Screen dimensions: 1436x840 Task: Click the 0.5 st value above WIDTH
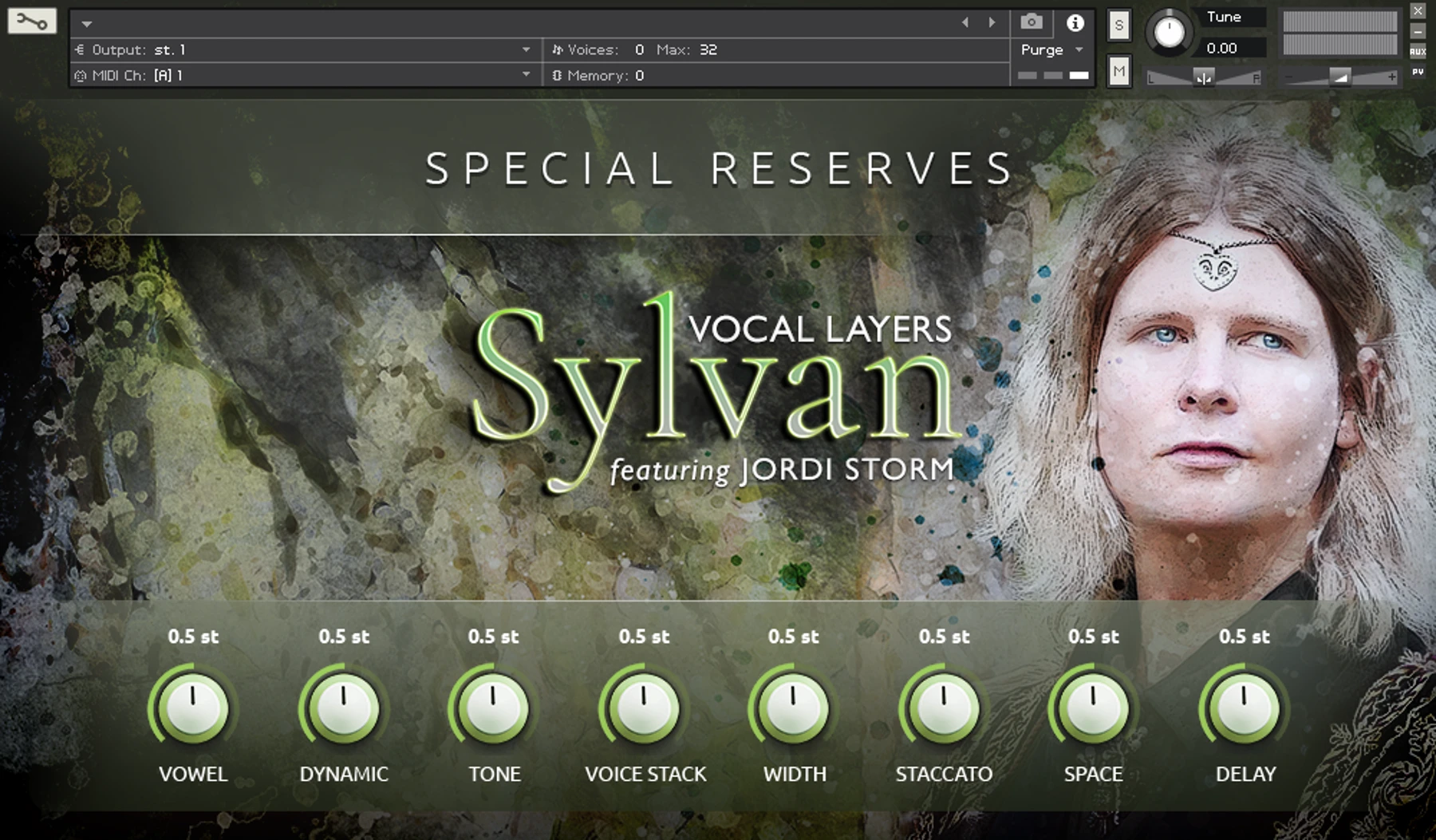793,637
